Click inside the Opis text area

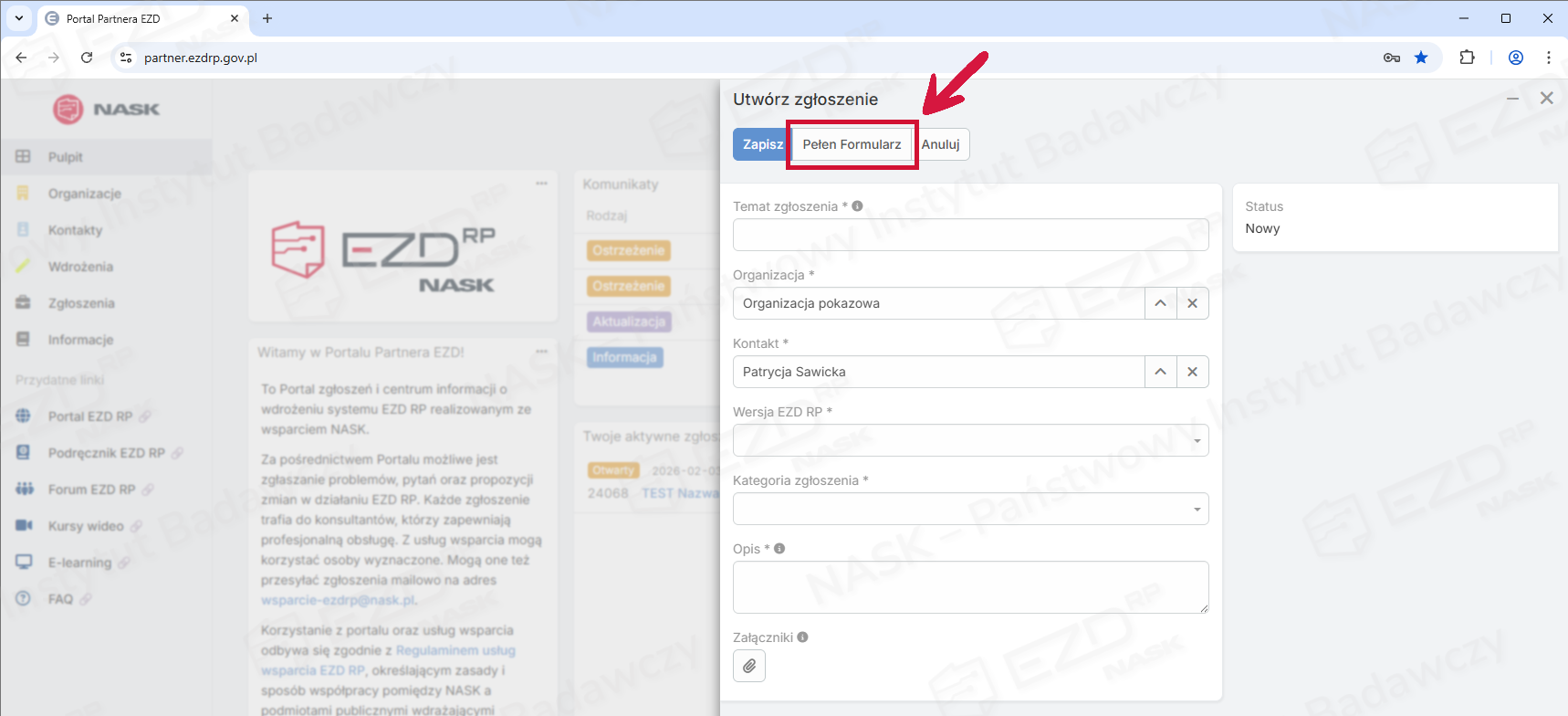(969, 586)
